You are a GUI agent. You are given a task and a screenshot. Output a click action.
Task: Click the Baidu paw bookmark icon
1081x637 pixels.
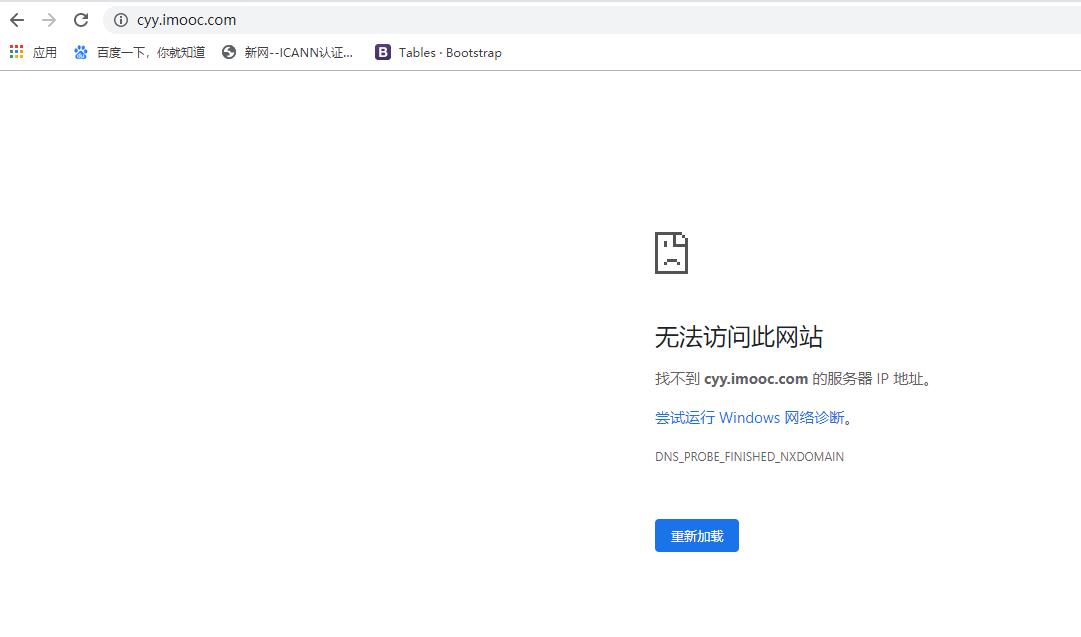pos(81,52)
